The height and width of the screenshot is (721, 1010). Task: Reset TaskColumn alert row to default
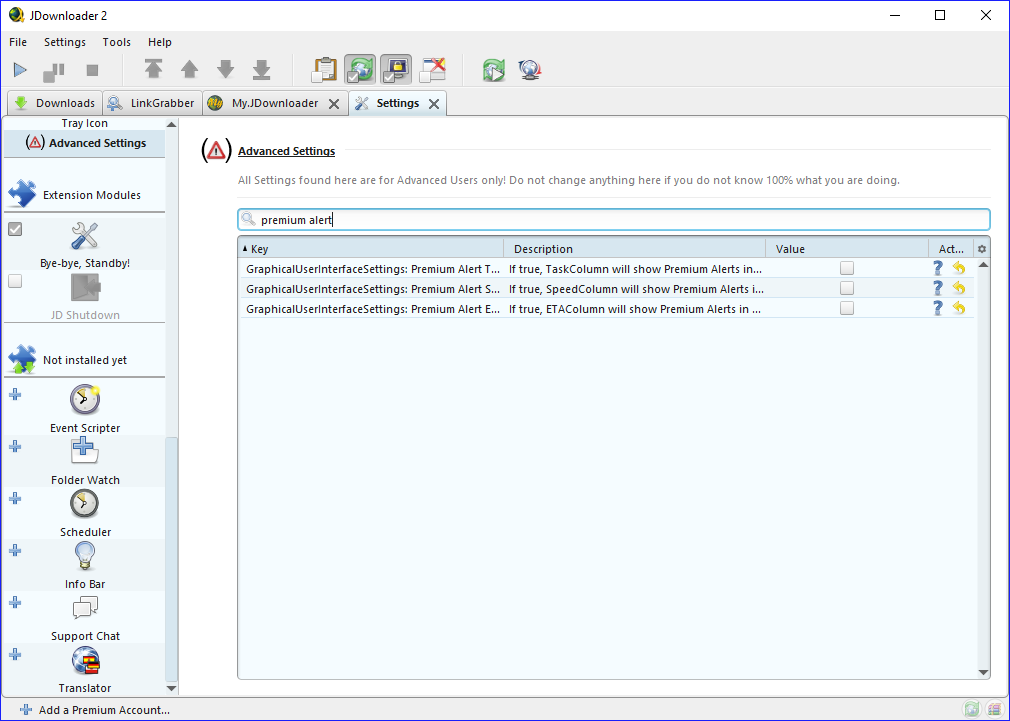[x=959, y=268]
